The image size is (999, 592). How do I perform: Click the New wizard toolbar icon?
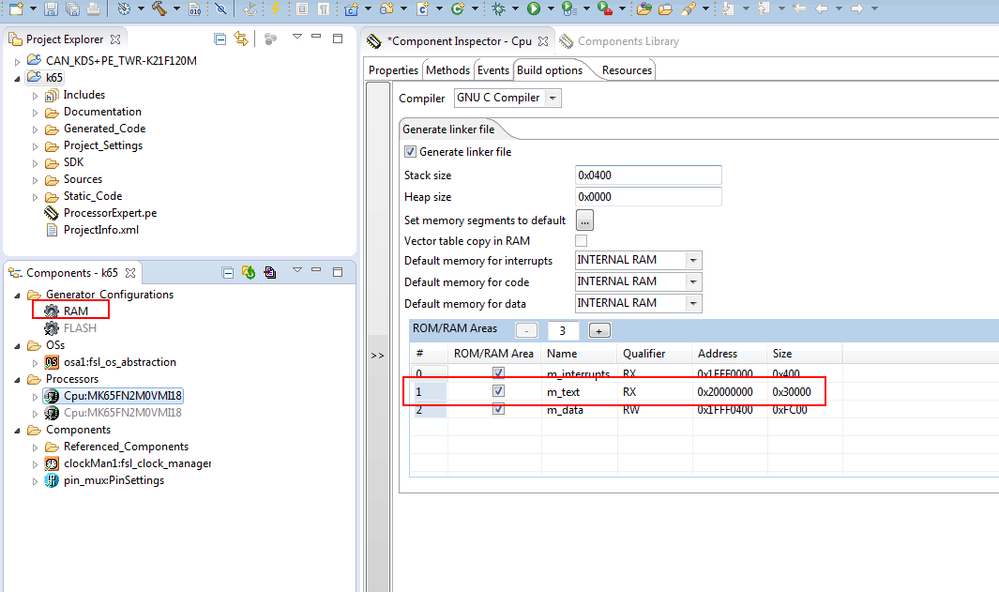click(16, 8)
